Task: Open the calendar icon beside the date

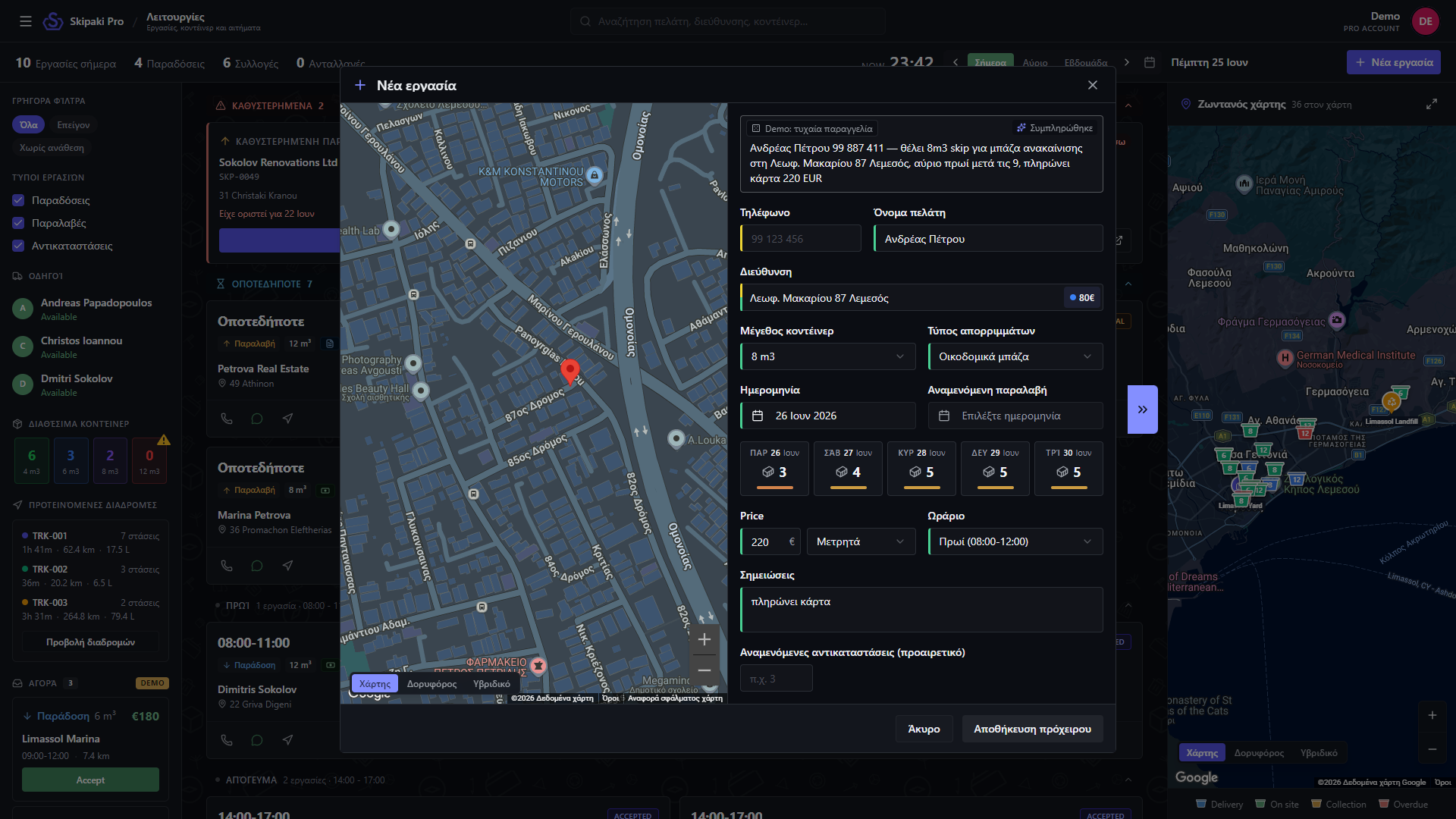Action: click(1150, 62)
